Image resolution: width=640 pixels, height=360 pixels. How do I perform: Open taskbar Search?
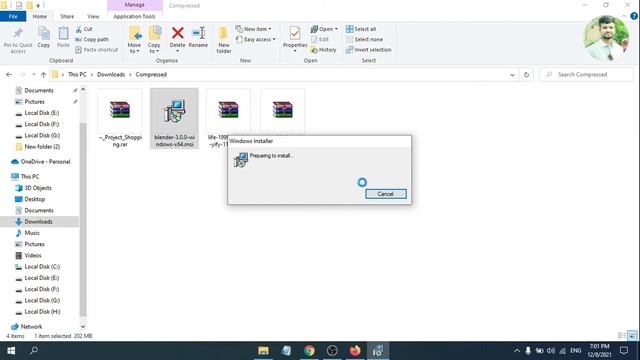34,351
